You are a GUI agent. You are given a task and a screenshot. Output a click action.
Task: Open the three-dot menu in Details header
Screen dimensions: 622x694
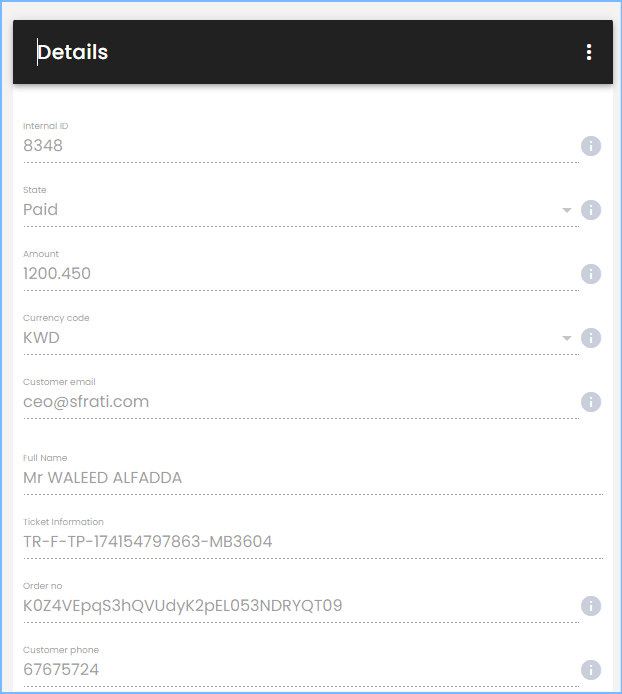click(x=588, y=52)
